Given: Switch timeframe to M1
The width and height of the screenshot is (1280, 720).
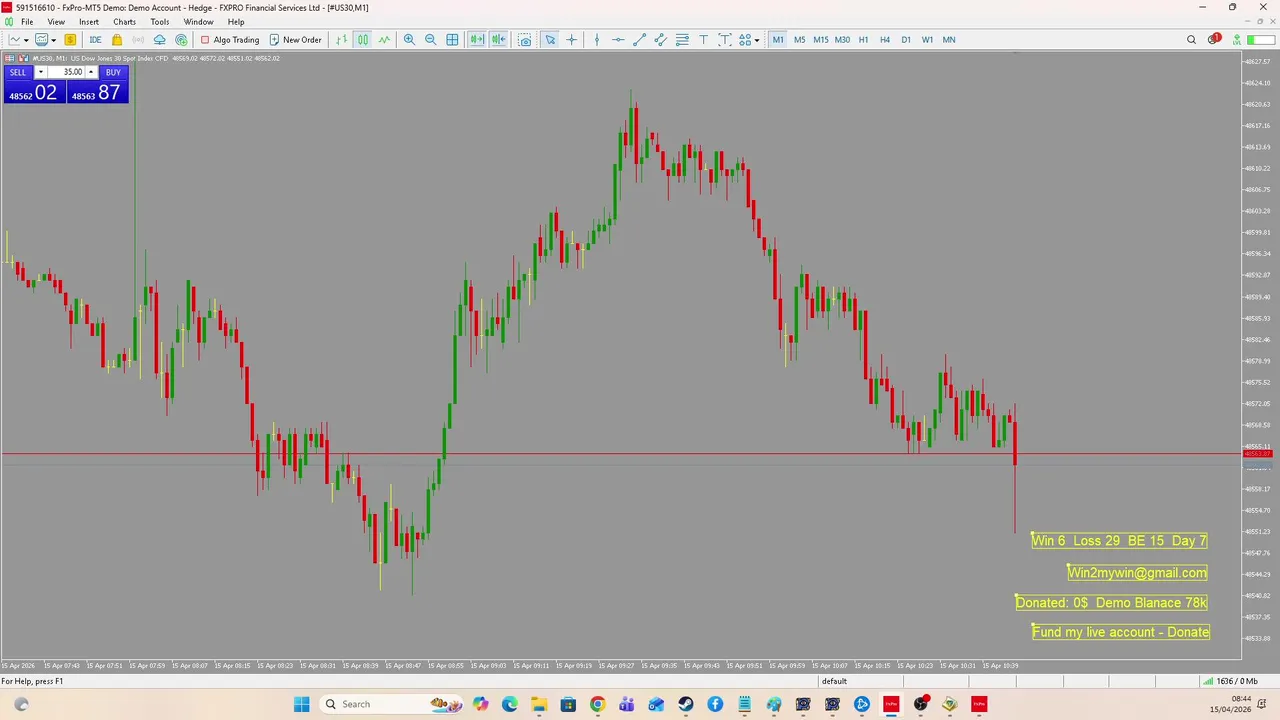Looking at the screenshot, I should pyautogui.click(x=778, y=40).
